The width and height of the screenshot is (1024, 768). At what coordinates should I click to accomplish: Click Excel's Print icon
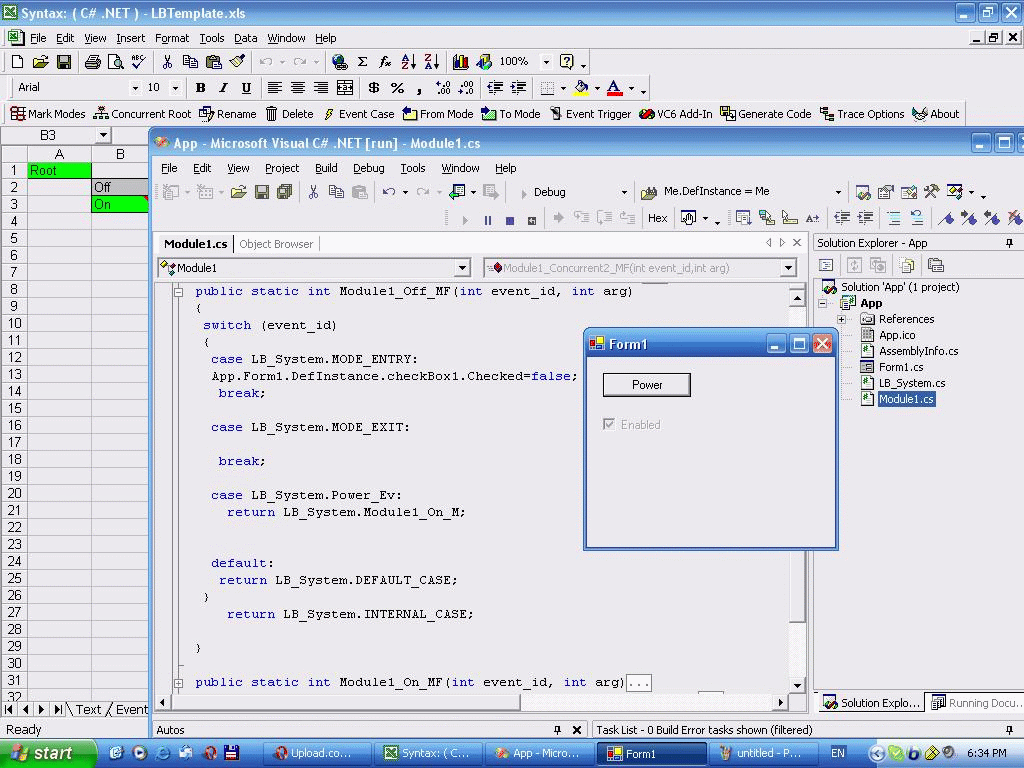click(93, 62)
